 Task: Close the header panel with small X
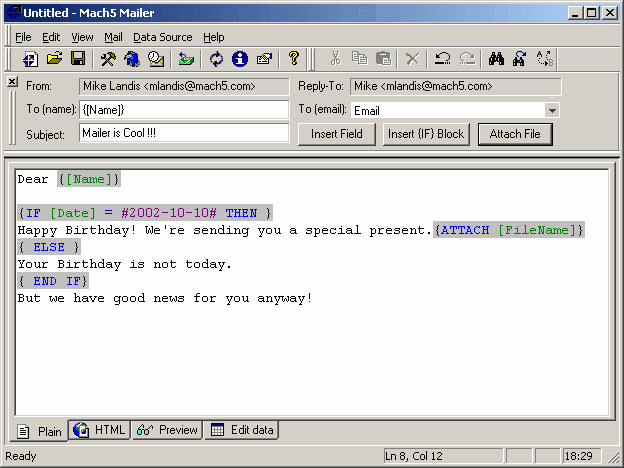coord(12,82)
